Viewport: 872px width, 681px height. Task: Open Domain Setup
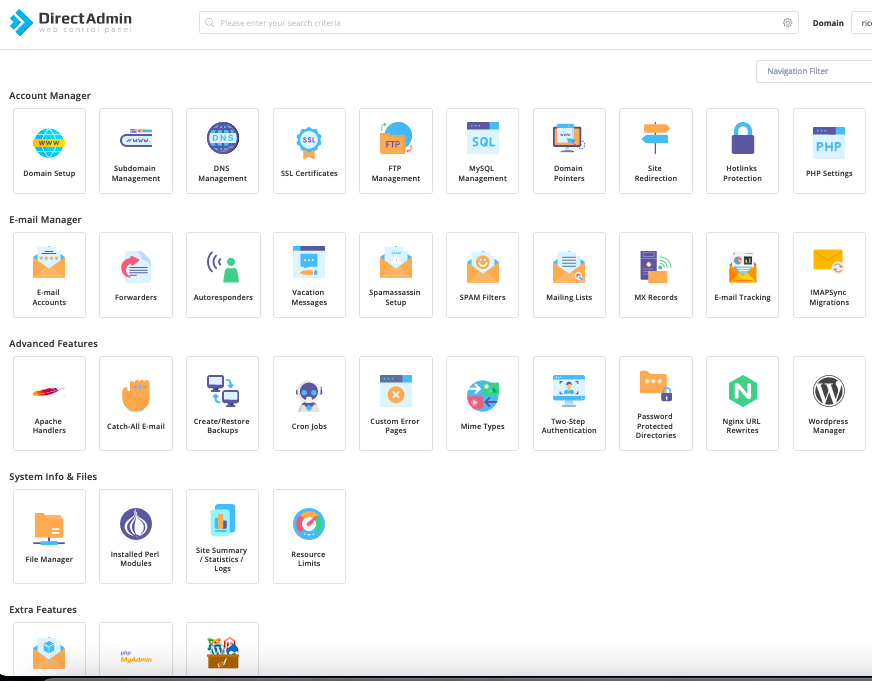49,151
